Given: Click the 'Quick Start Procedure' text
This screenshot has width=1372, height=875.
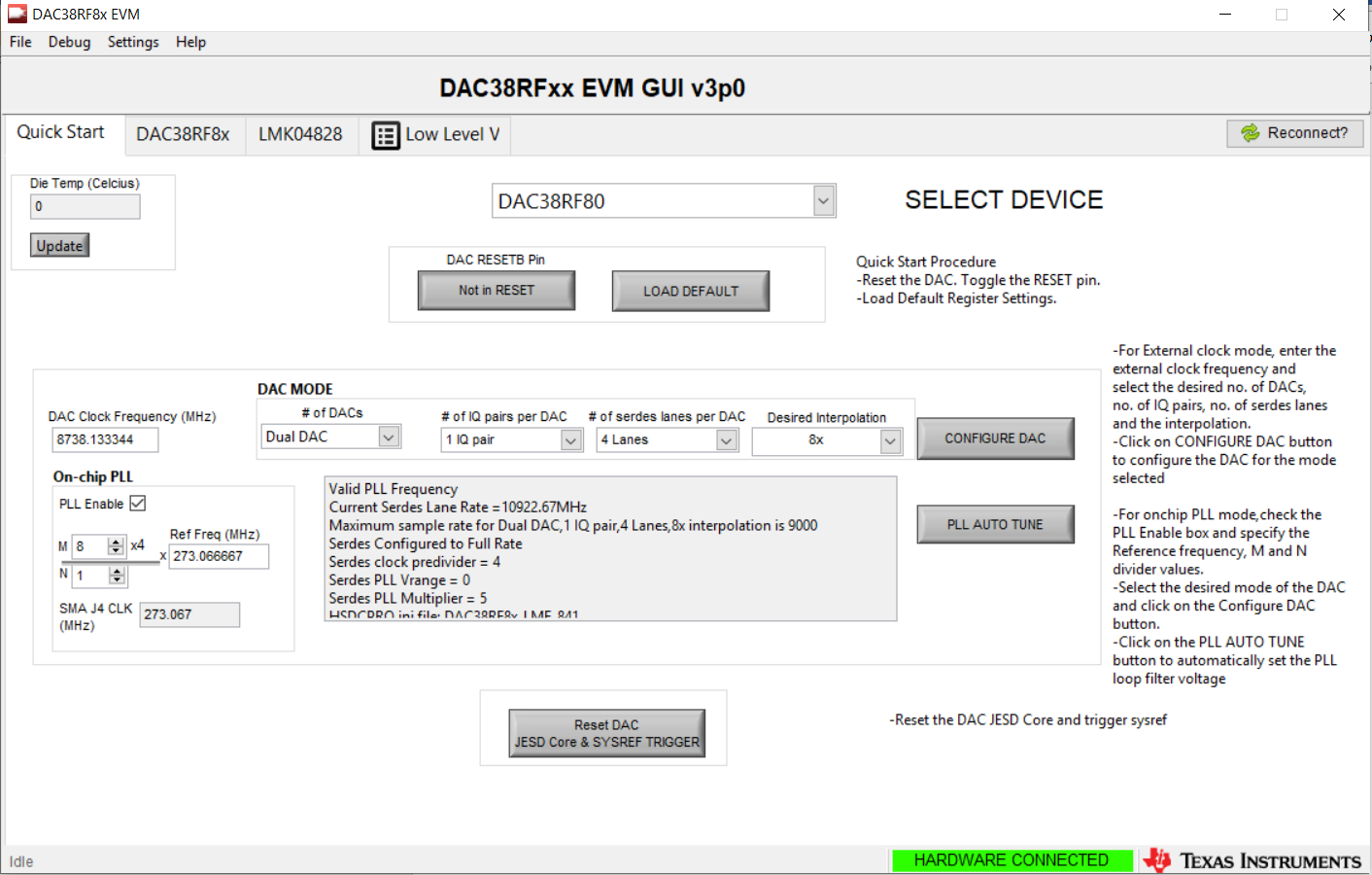Looking at the screenshot, I should (x=926, y=262).
